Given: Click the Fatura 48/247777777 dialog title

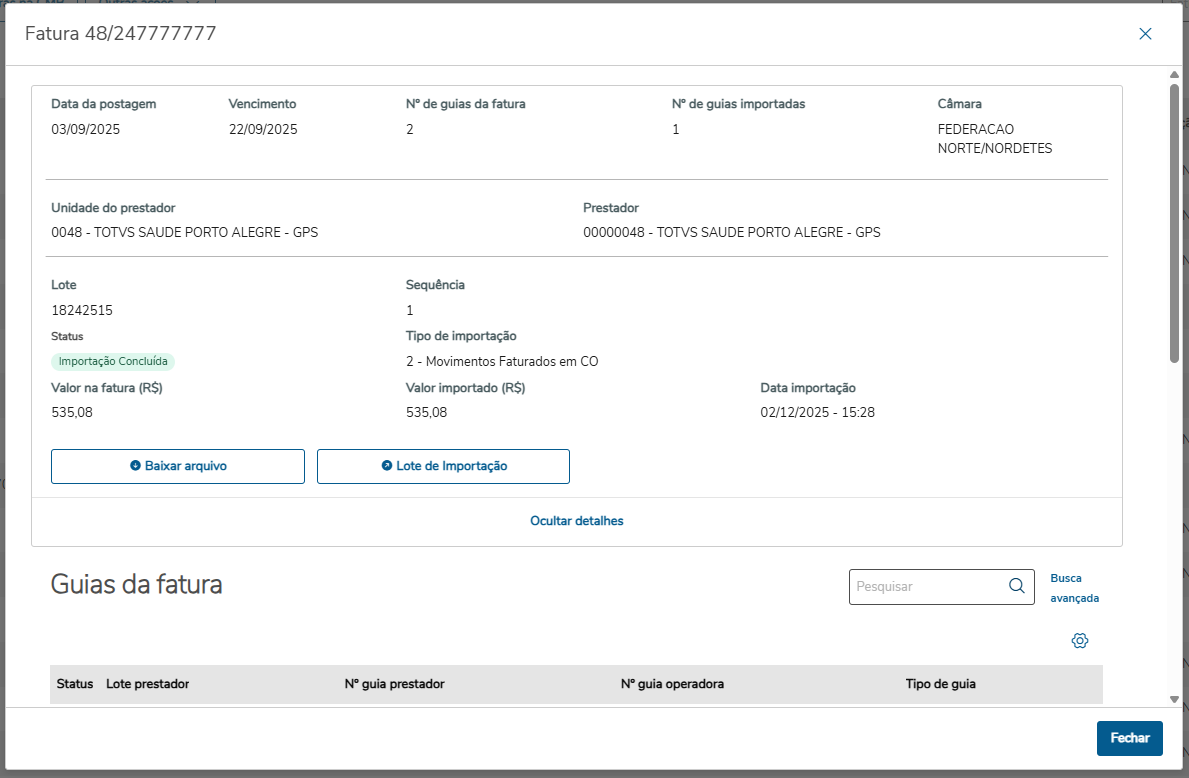Looking at the screenshot, I should click(120, 34).
